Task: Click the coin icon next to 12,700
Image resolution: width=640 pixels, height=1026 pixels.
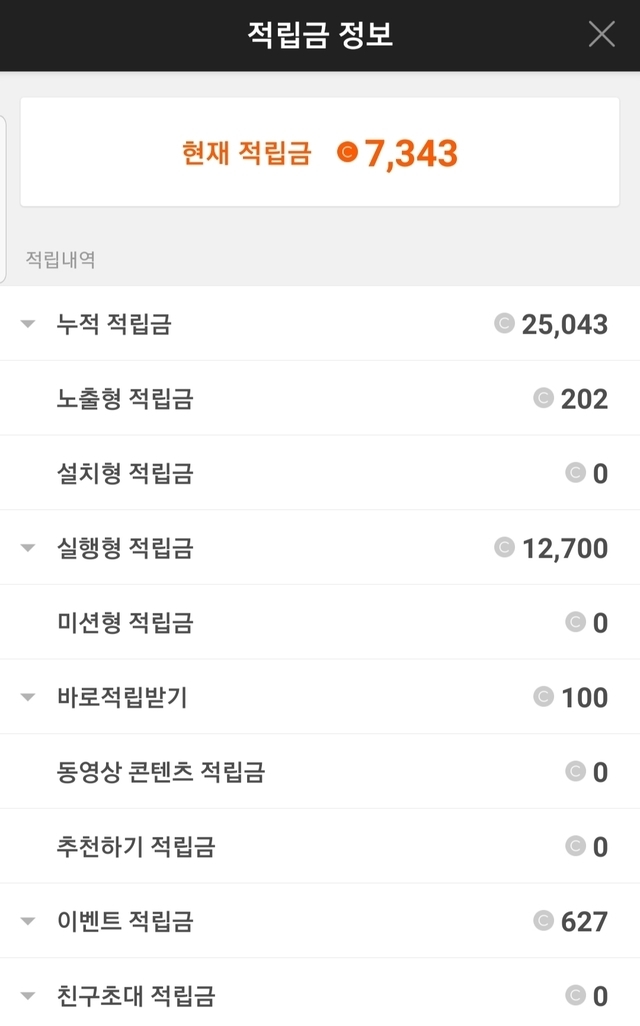Action: coord(505,548)
